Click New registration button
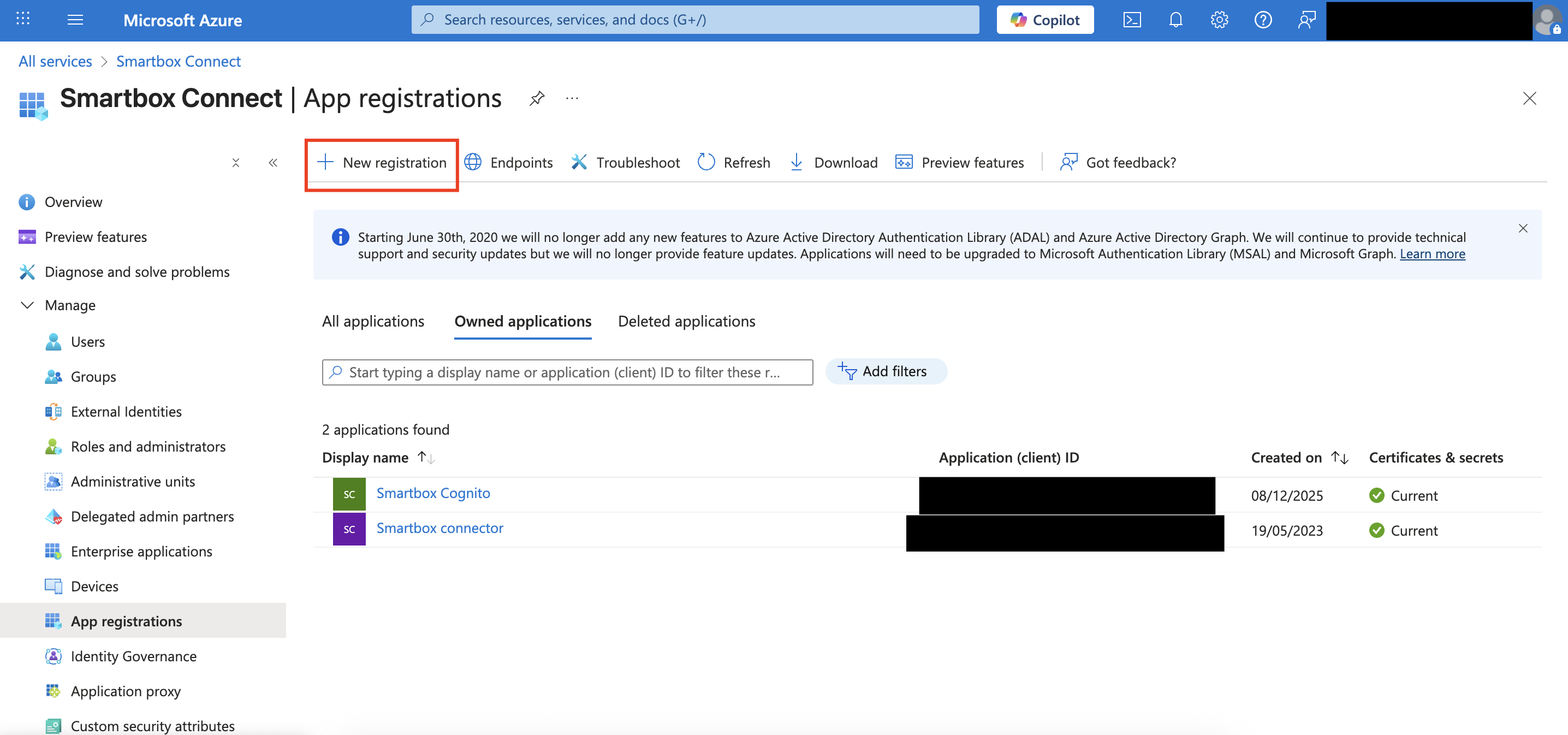Screen dimensions: 1568x735 click(382, 163)
